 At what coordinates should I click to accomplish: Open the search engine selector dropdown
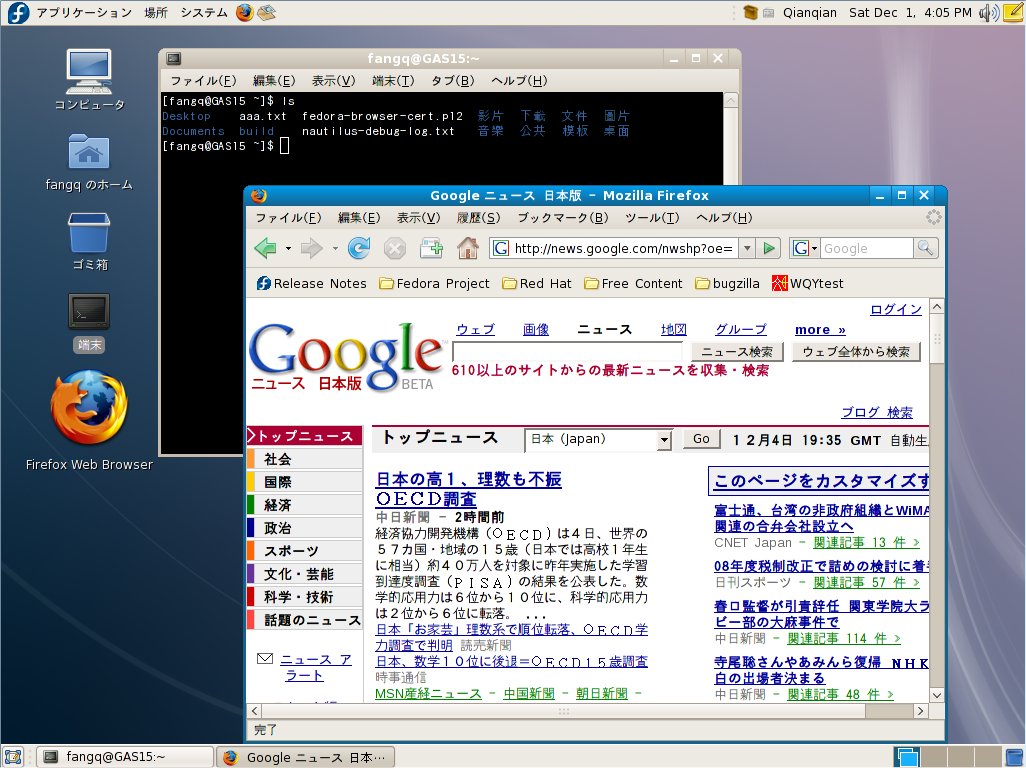804,249
